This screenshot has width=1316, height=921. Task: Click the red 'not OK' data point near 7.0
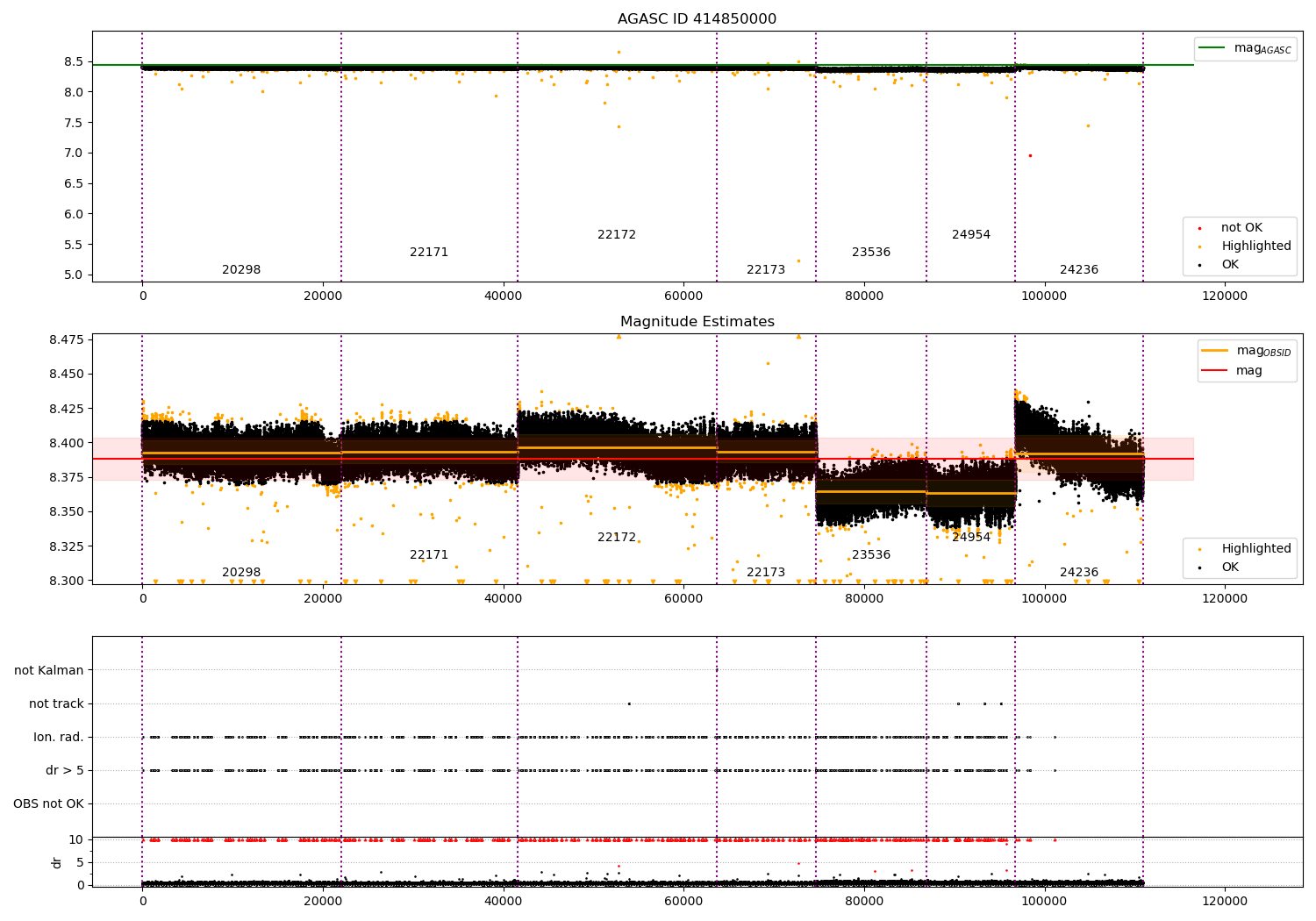(x=1030, y=155)
